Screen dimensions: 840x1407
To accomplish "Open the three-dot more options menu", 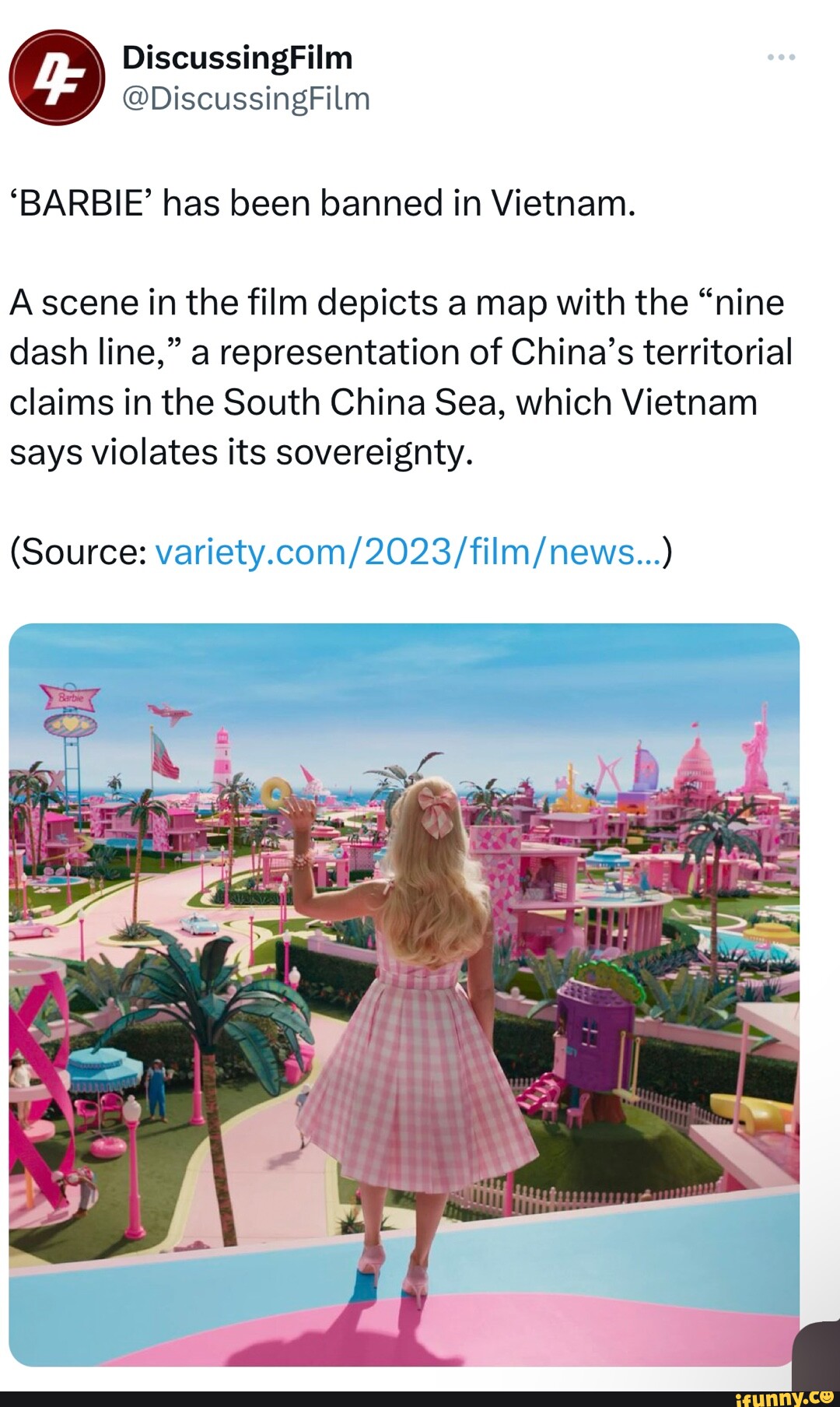I will [781, 57].
